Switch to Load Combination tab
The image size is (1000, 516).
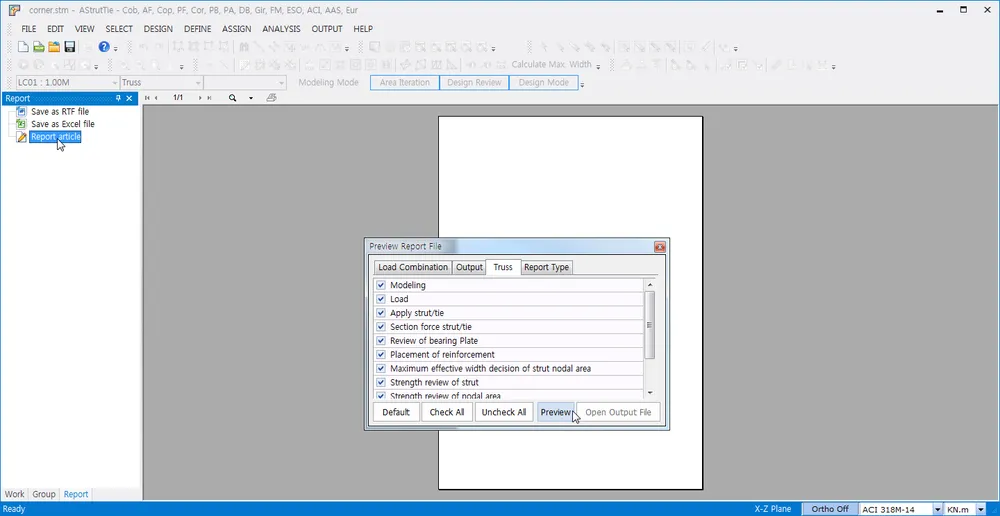[x=413, y=267]
